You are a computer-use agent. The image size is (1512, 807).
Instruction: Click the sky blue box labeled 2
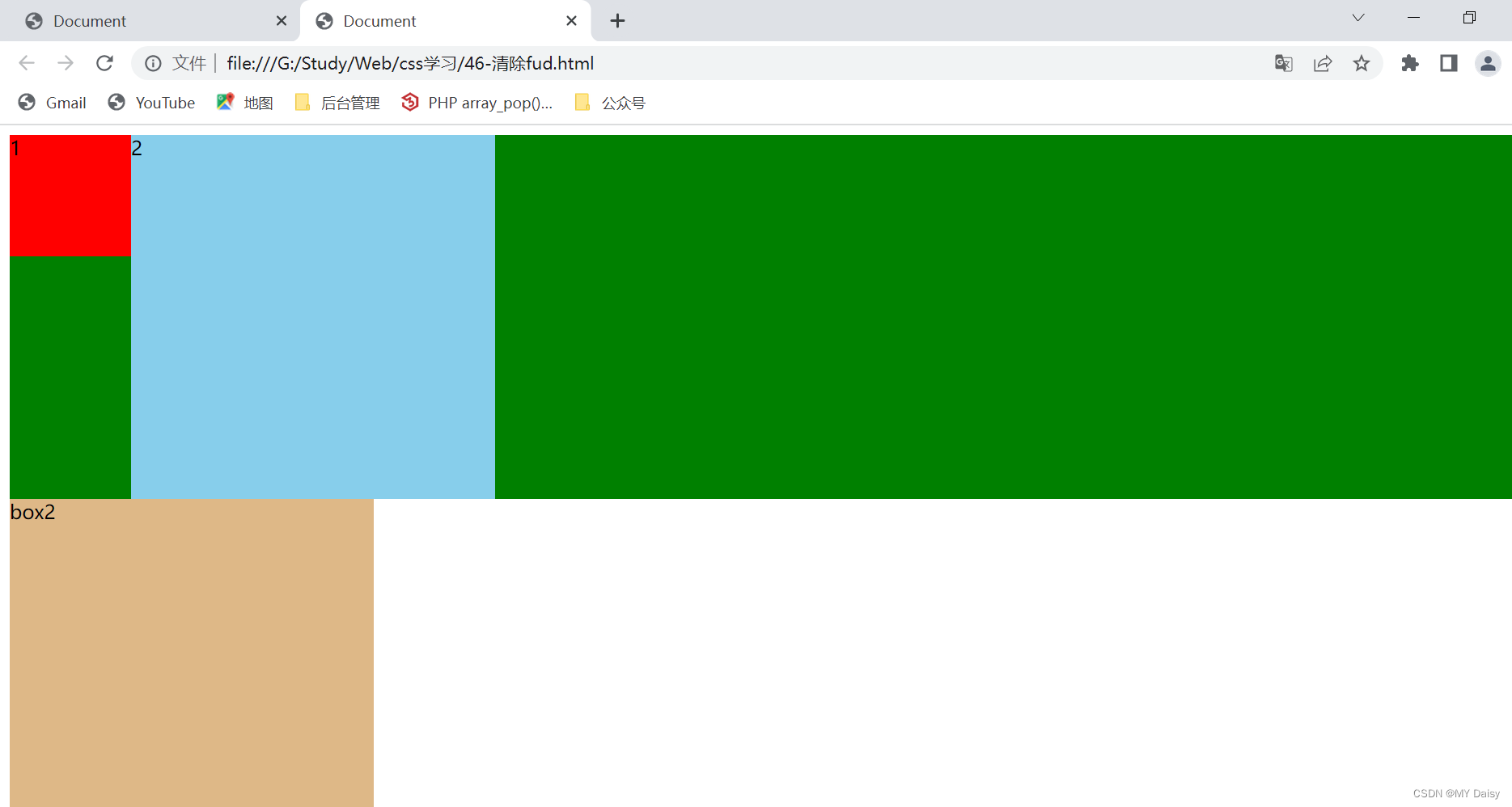click(x=313, y=317)
